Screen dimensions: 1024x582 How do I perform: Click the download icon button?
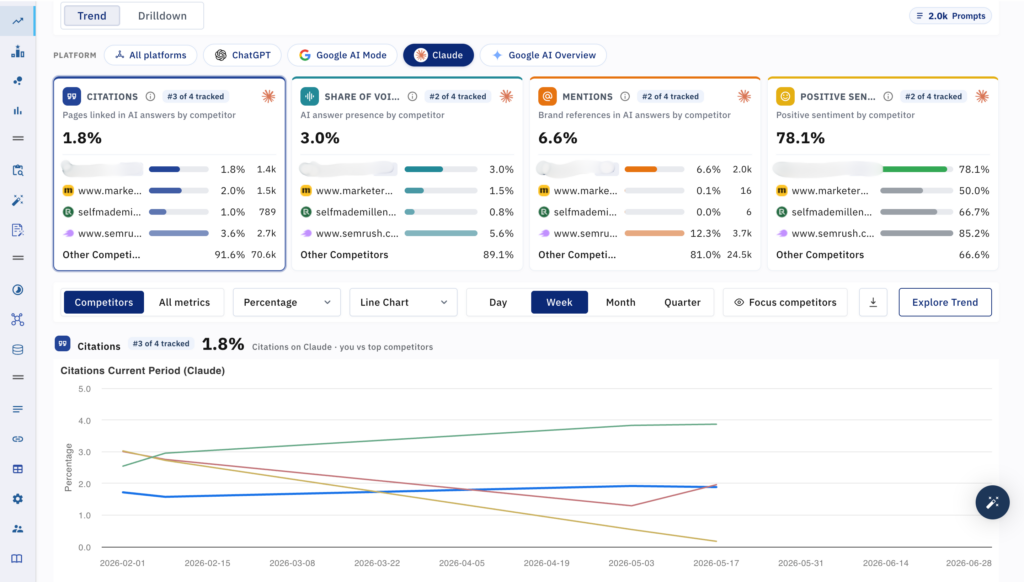click(873, 302)
